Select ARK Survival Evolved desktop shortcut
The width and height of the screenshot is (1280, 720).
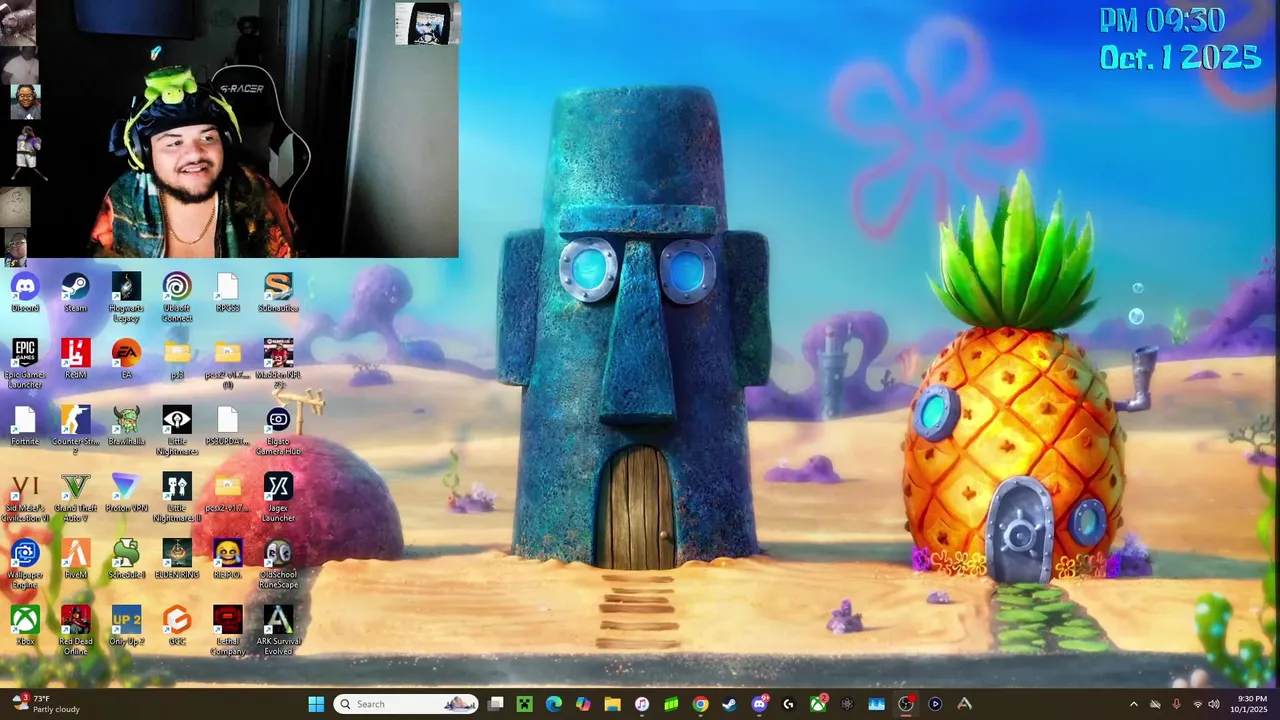point(278,631)
